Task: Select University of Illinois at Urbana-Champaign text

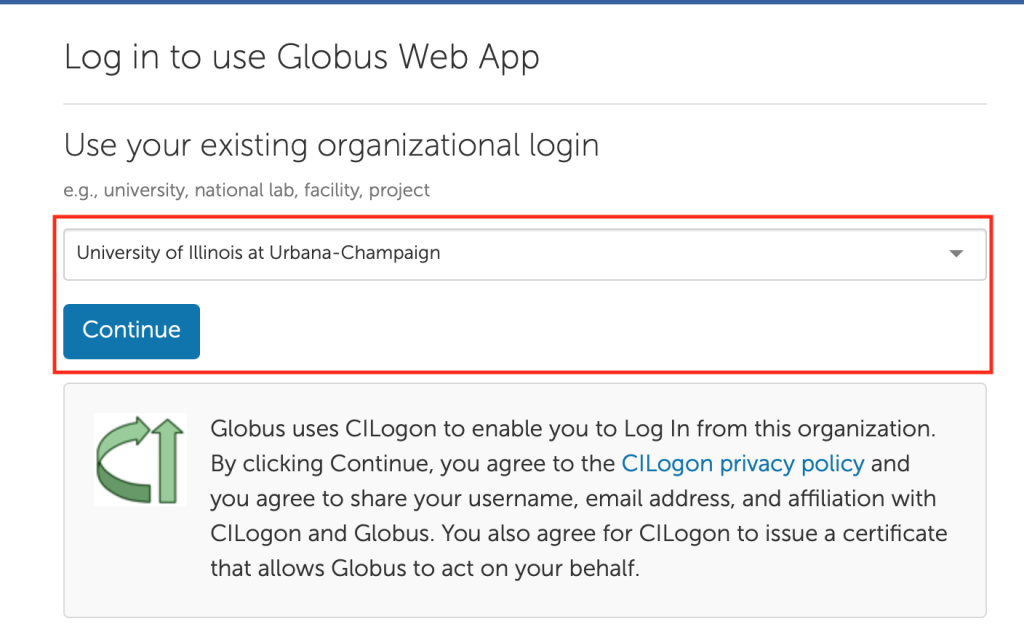Action: [x=258, y=253]
